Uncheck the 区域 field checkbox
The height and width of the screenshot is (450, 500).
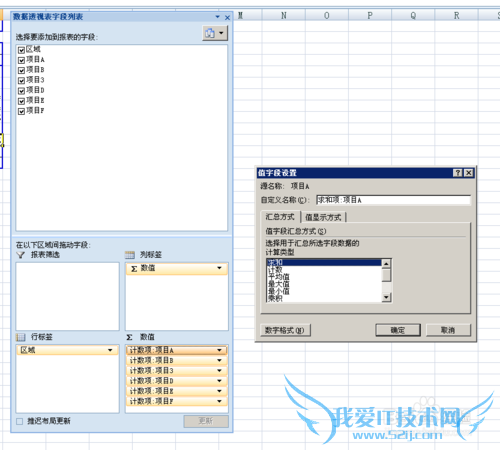21,50
